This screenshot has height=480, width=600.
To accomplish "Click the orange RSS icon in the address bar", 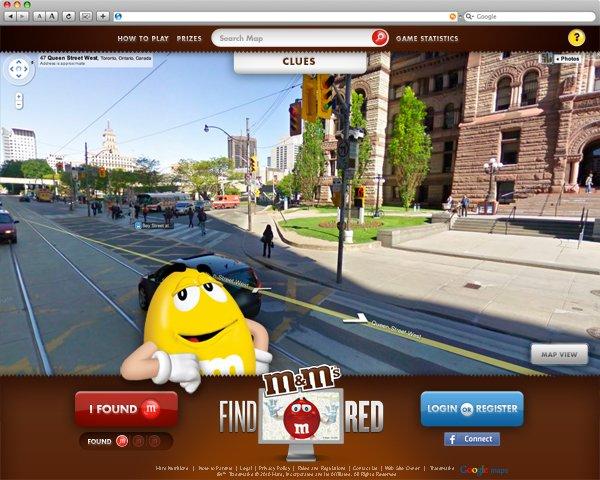I will 453,16.
